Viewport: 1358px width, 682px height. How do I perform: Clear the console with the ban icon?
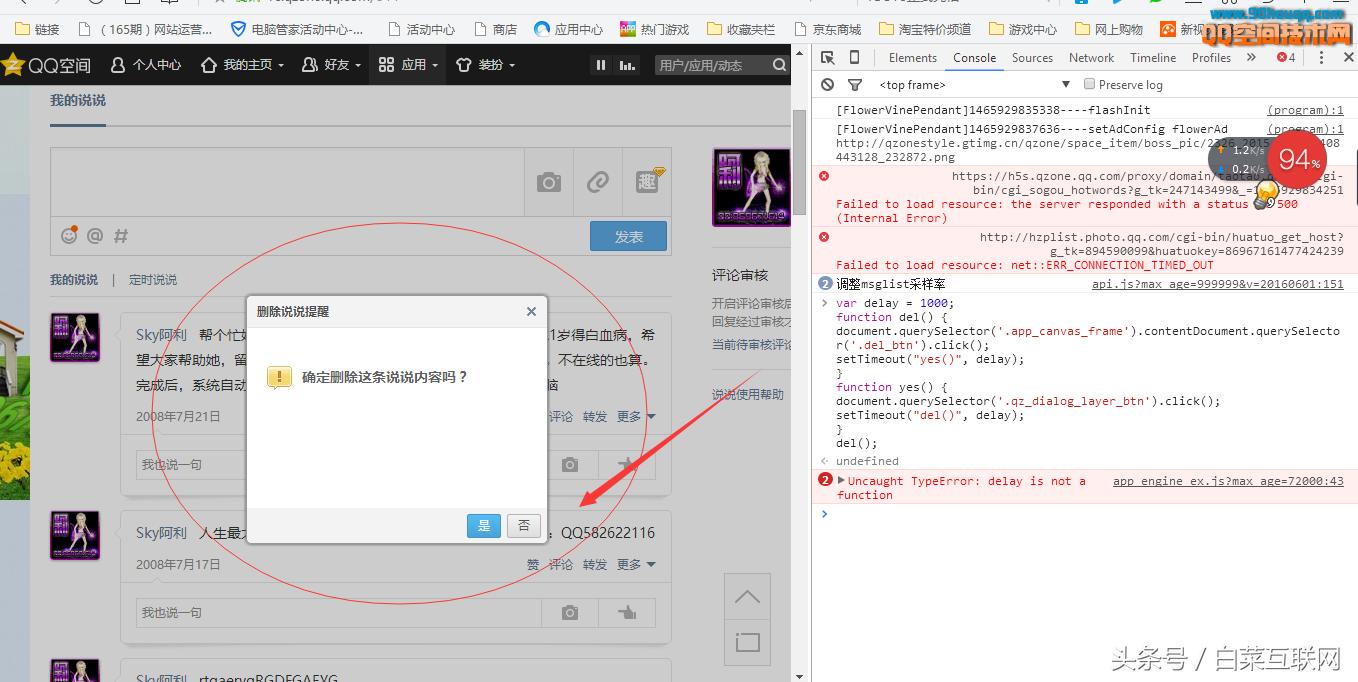pyautogui.click(x=827, y=85)
